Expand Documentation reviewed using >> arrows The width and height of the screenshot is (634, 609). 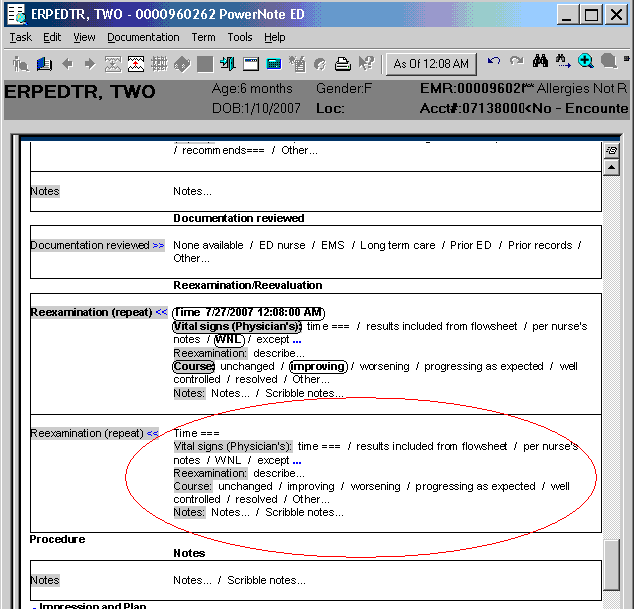coord(158,246)
